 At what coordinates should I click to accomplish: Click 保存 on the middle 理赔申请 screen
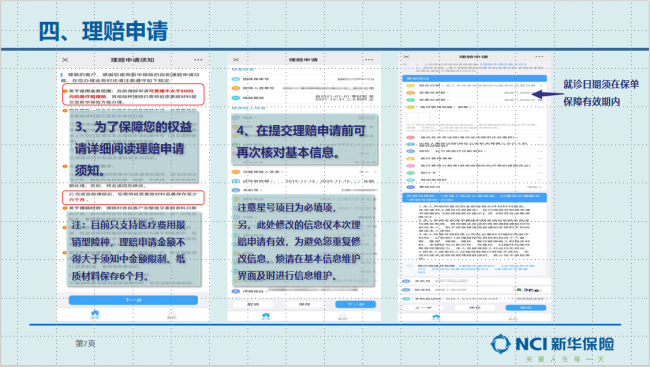click(x=304, y=304)
